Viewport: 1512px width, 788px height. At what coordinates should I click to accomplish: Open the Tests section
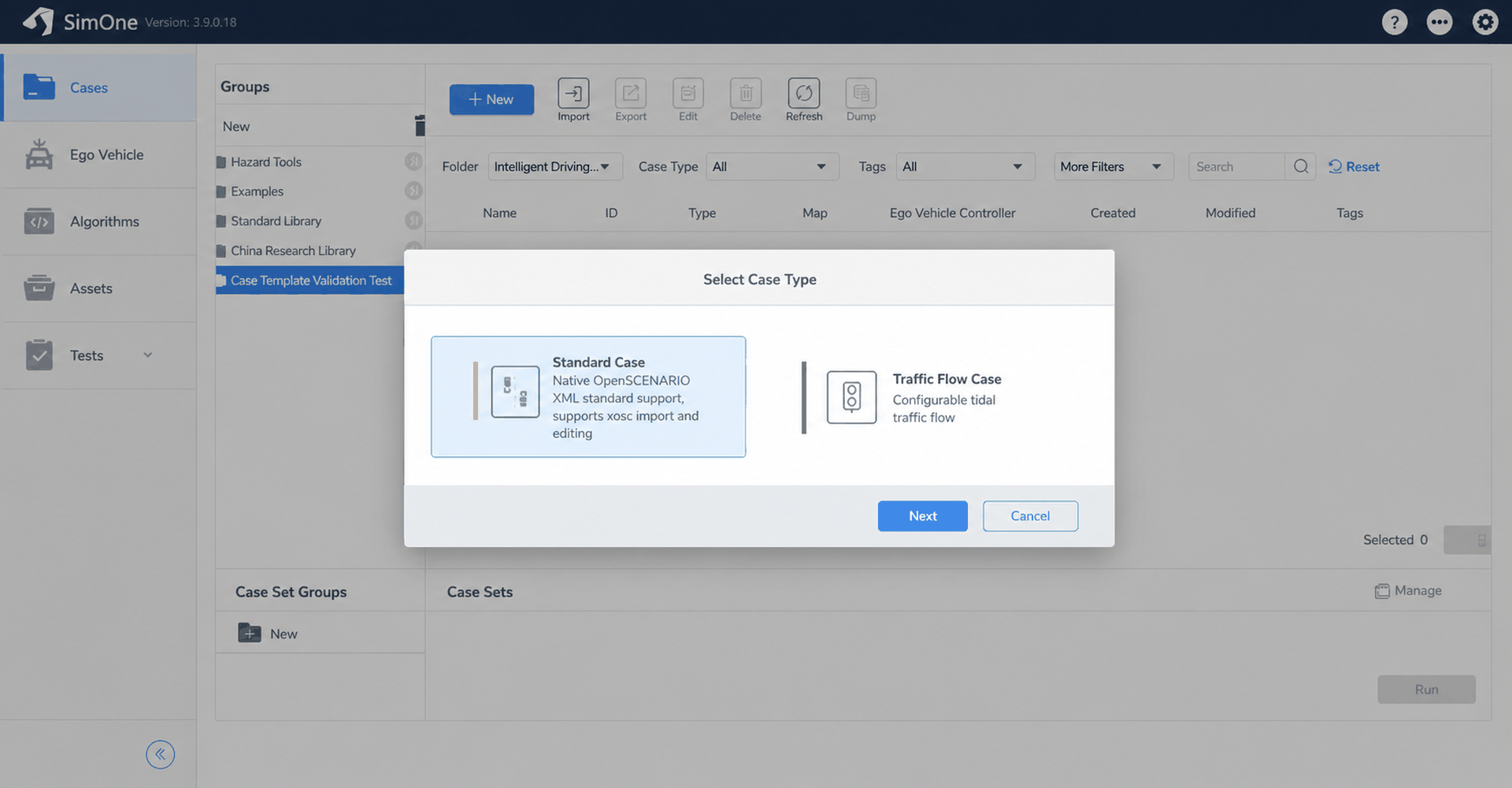coord(98,355)
